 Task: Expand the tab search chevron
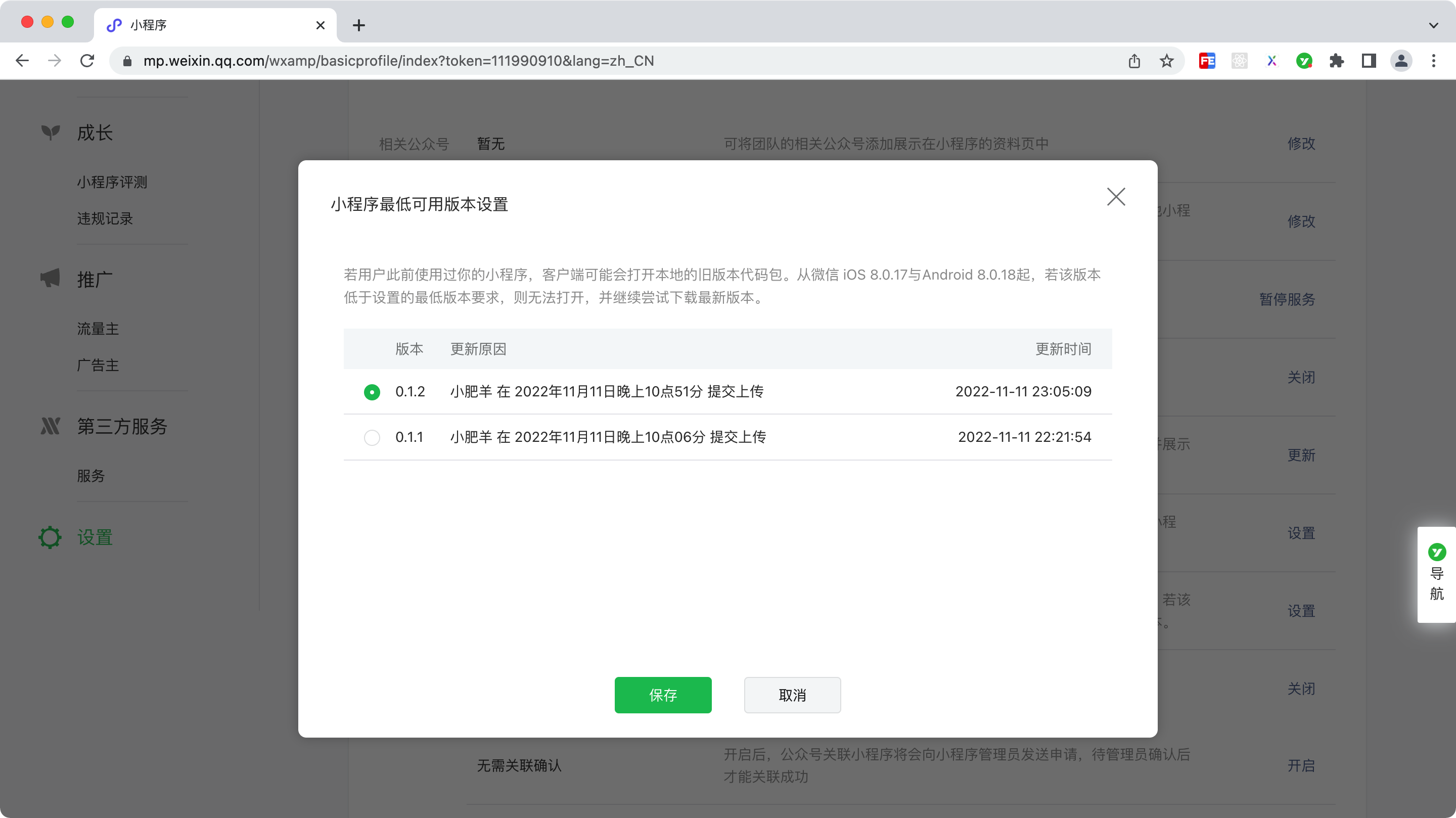[1433, 25]
